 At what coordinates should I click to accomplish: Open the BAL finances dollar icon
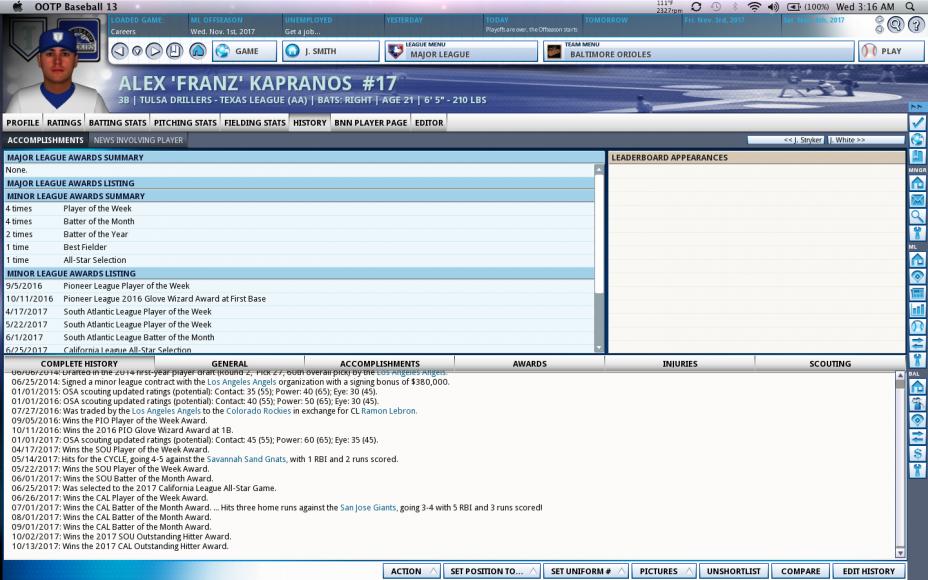point(917,453)
